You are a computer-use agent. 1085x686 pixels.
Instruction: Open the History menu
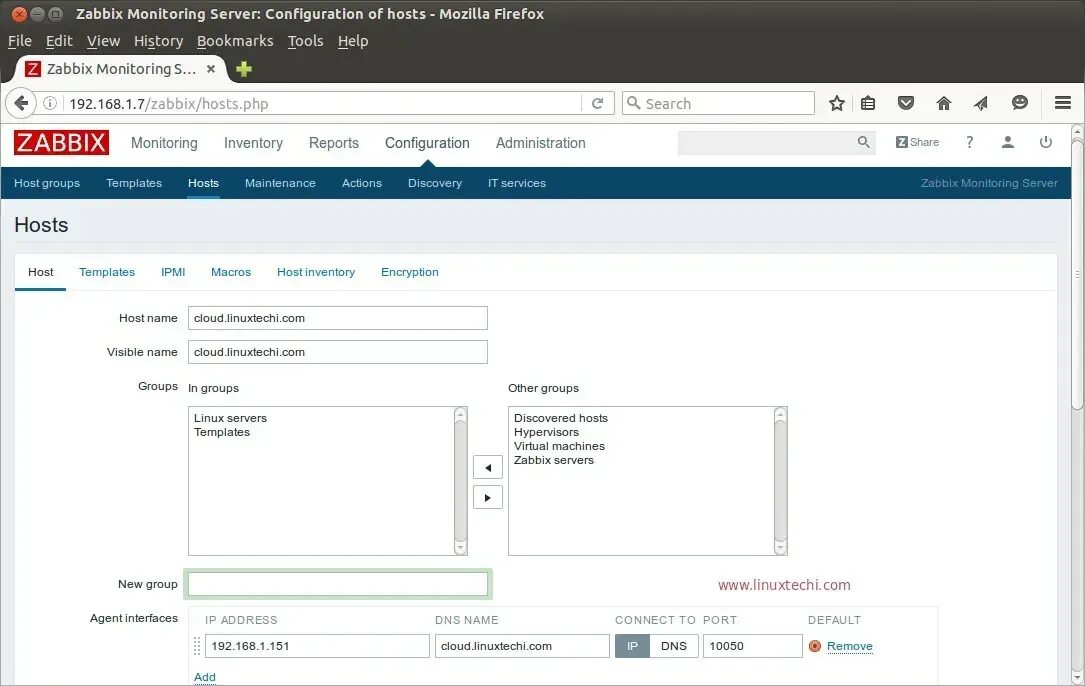tap(158, 41)
